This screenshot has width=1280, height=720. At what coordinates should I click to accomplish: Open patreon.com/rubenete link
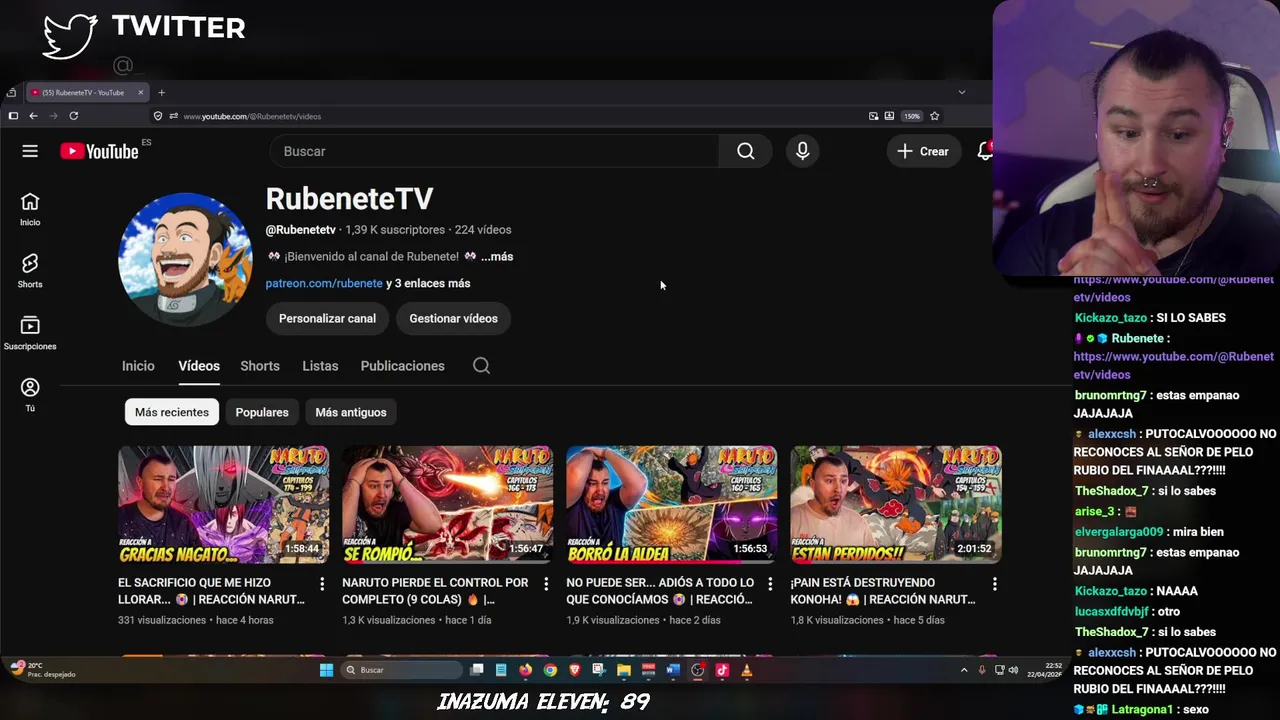pyautogui.click(x=324, y=284)
